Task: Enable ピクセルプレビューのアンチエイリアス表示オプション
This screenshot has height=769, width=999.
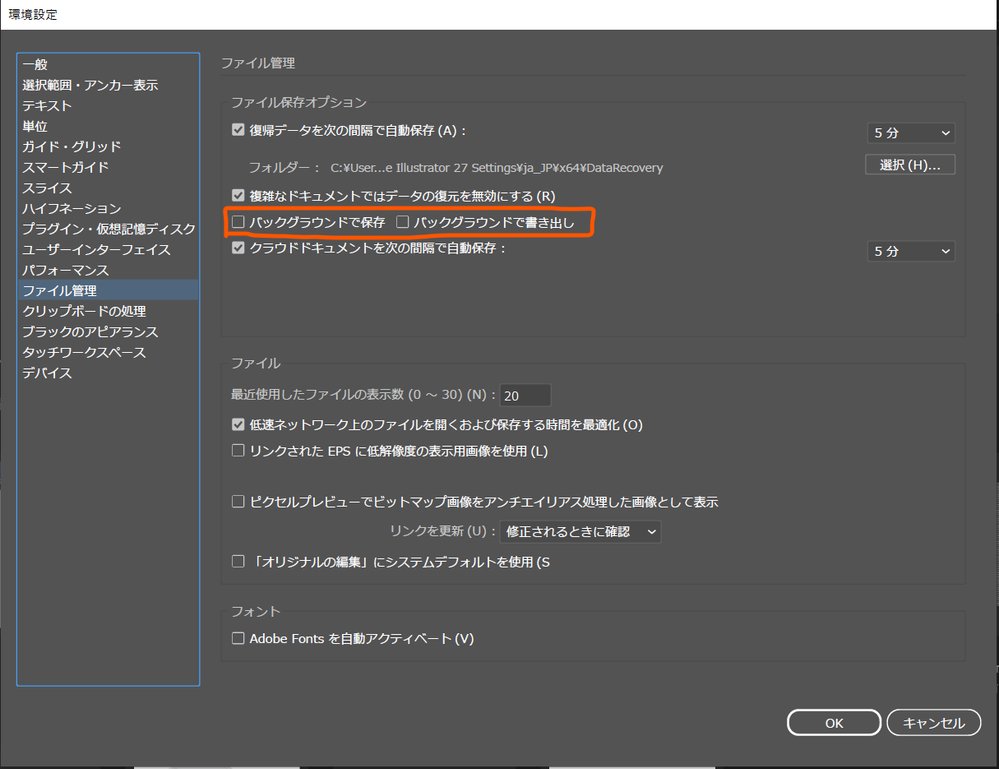Action: (237, 502)
